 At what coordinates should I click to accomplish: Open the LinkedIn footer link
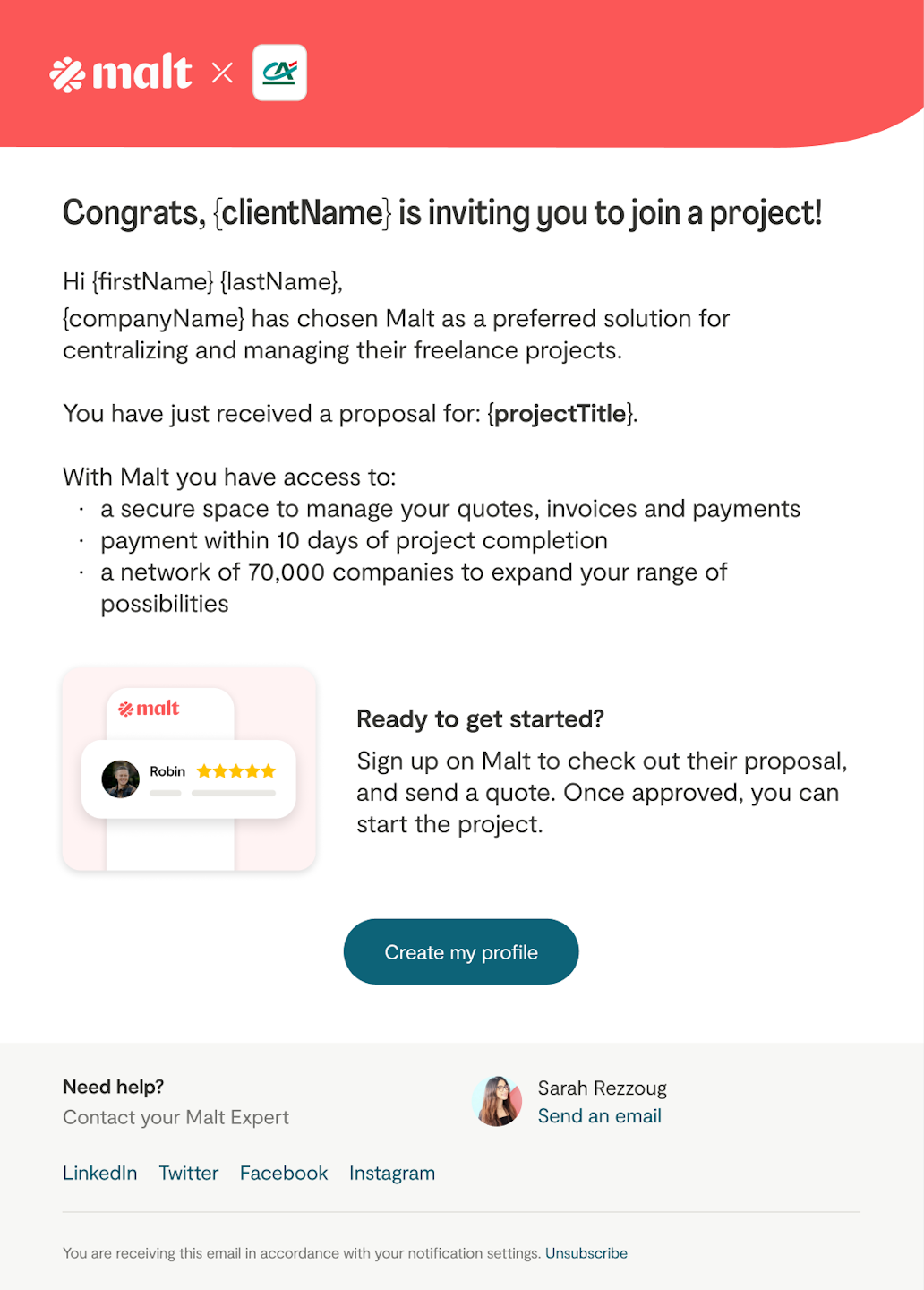pyautogui.click(x=100, y=1174)
